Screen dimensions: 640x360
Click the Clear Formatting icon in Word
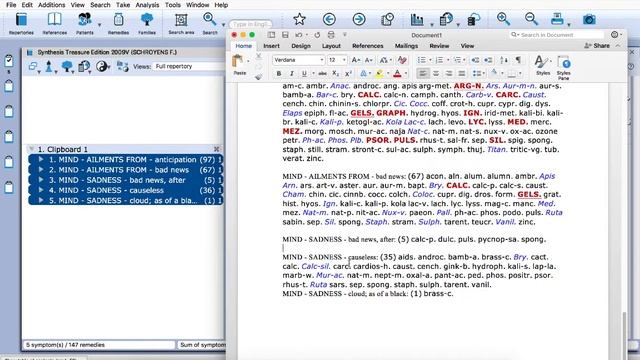(x=402, y=60)
